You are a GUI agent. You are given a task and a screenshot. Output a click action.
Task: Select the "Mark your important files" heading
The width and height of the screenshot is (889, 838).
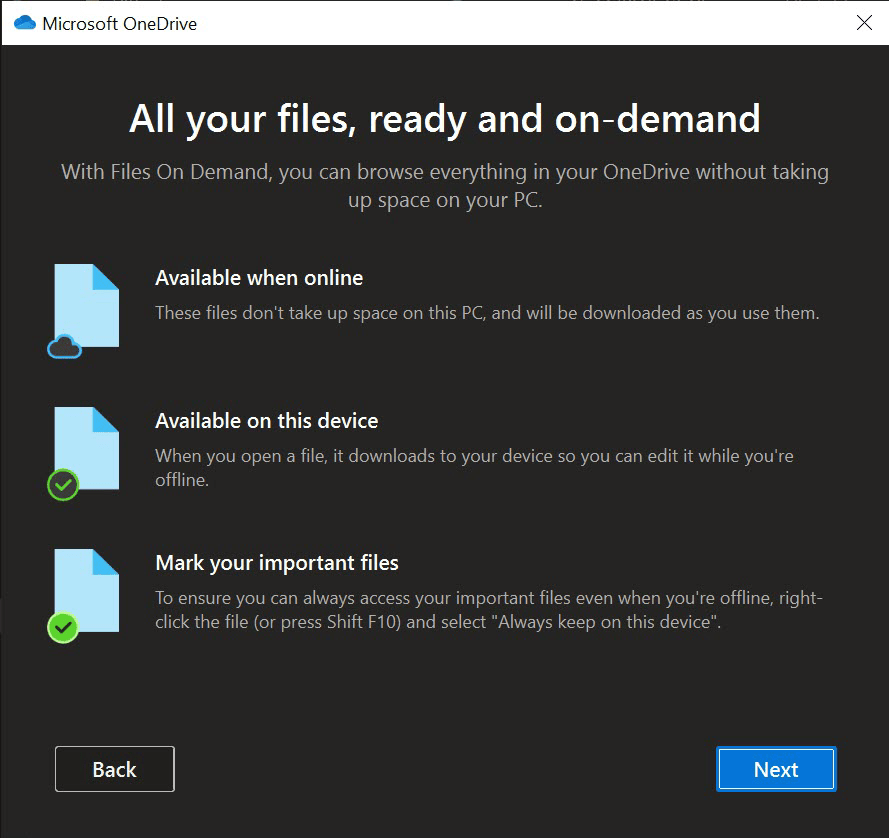click(276, 563)
